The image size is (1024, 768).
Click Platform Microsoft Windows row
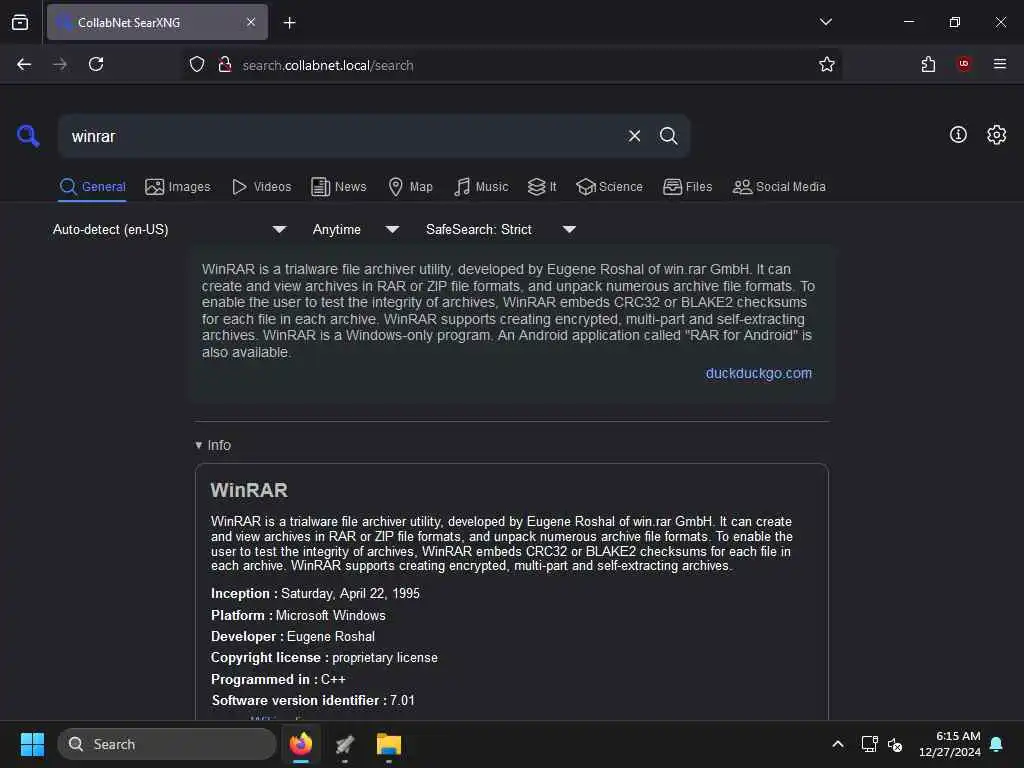(298, 615)
